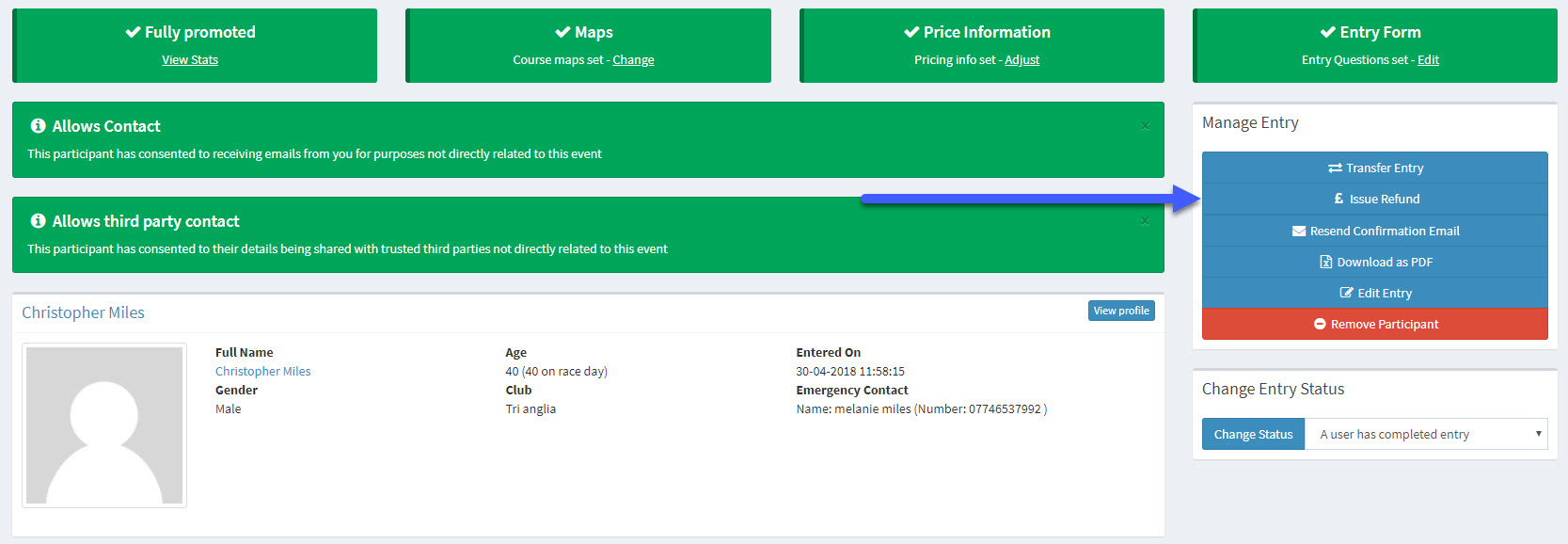Click the info icon beside Allows Contact
The image size is (1568, 544).
coord(39,126)
